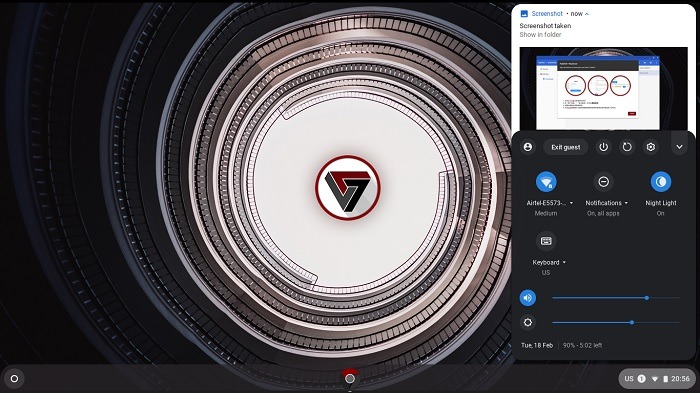Click the battery icon in status tray
Viewport: 700px width, 393px height.
(665, 379)
